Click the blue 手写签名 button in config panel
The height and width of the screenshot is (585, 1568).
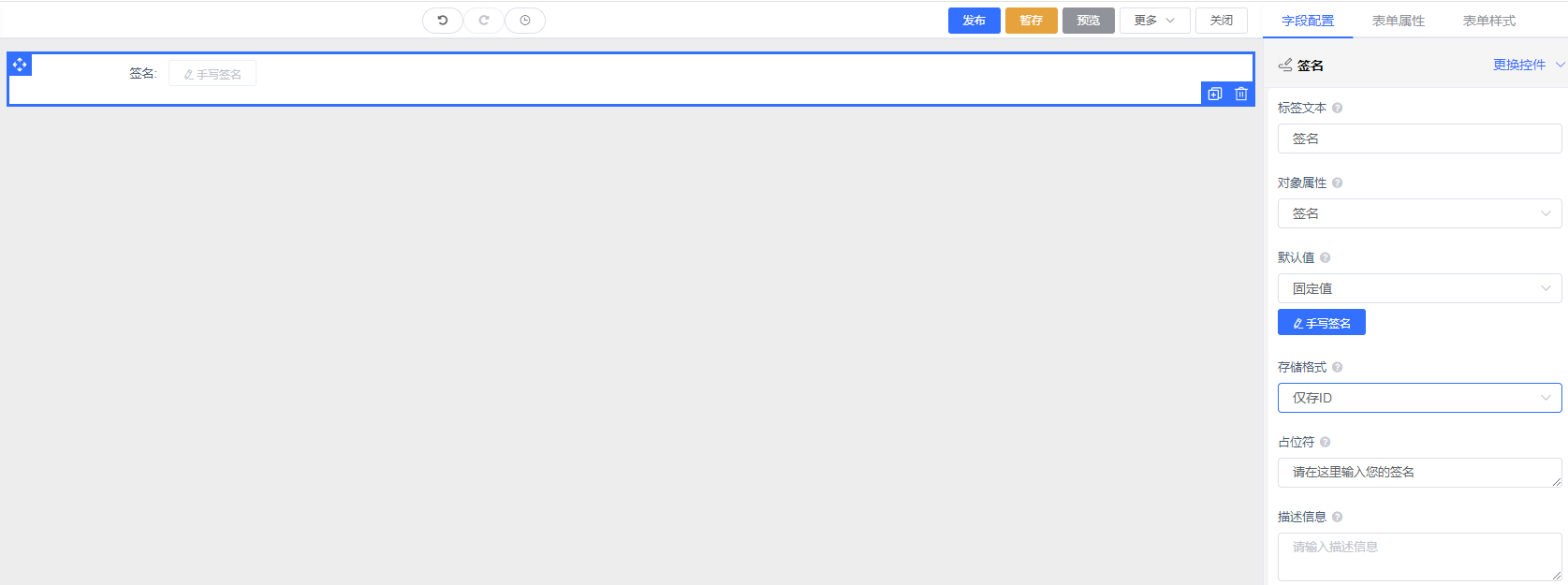pyautogui.click(x=1322, y=323)
